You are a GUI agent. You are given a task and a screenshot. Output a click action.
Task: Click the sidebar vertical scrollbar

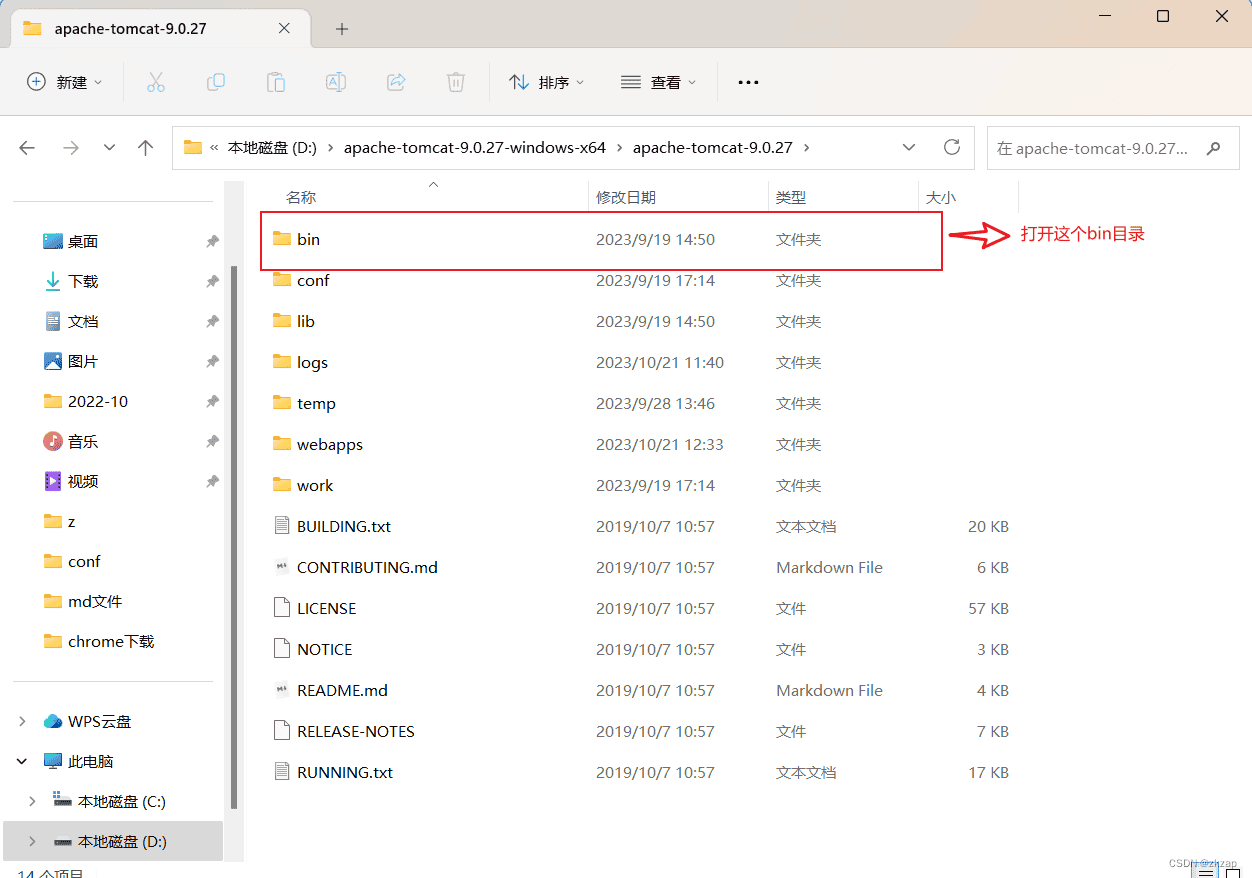click(x=234, y=535)
